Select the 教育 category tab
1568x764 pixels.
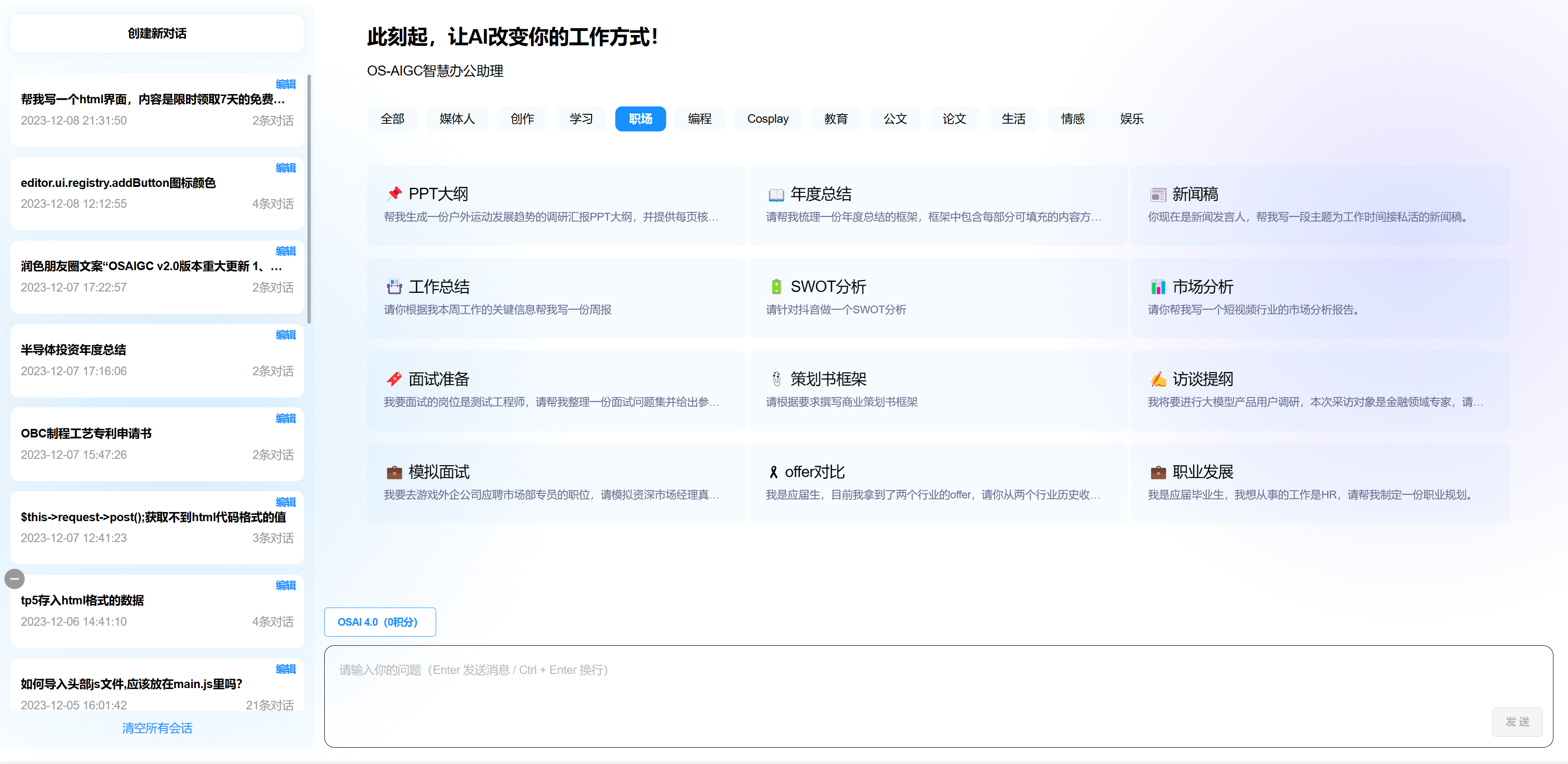click(836, 119)
